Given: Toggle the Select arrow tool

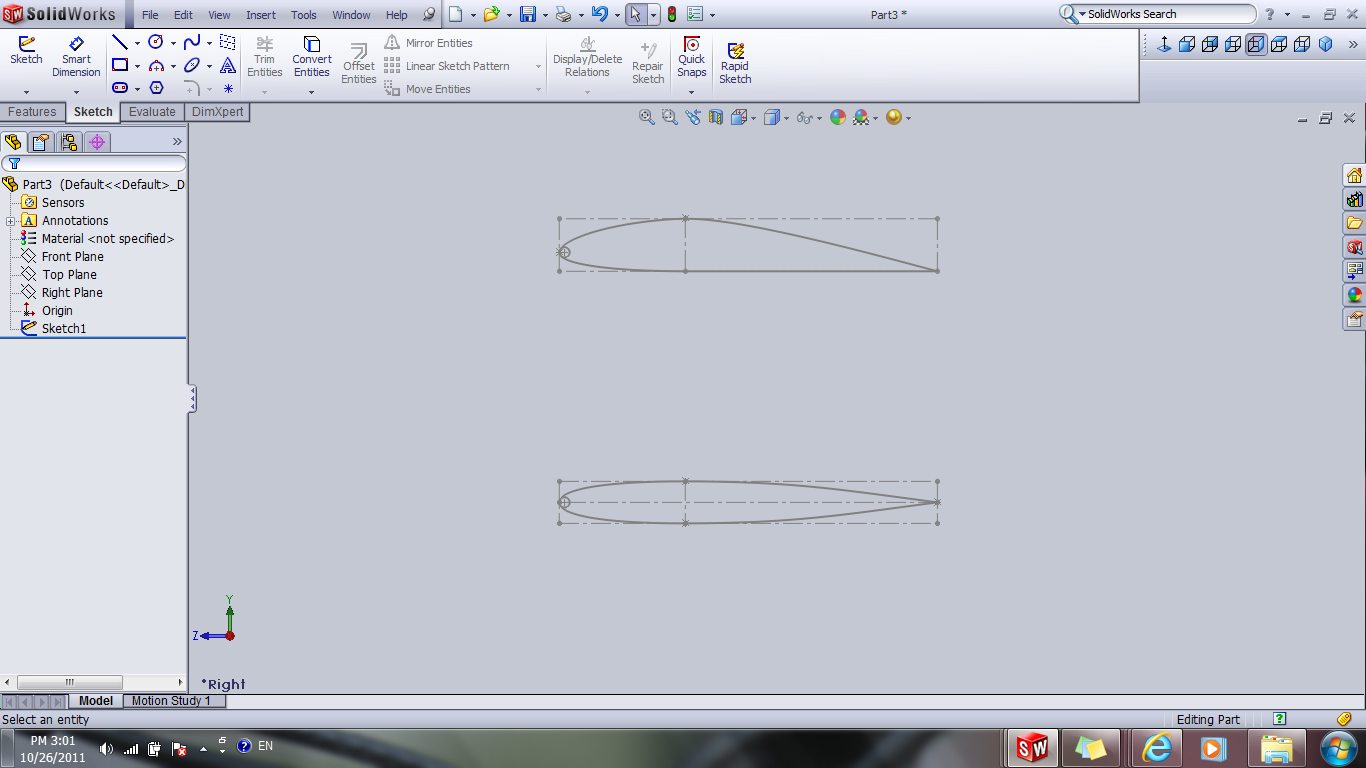Looking at the screenshot, I should pos(636,14).
